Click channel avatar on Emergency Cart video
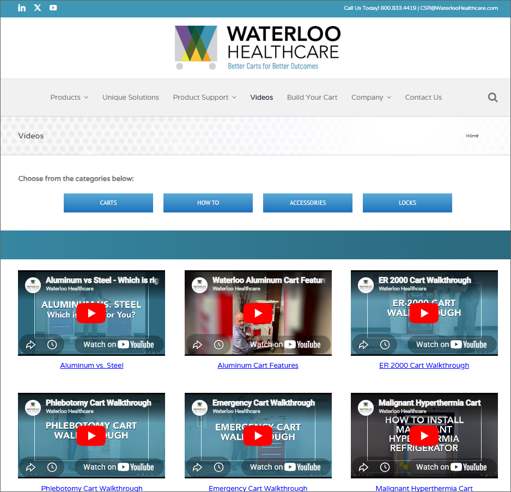 [200, 408]
